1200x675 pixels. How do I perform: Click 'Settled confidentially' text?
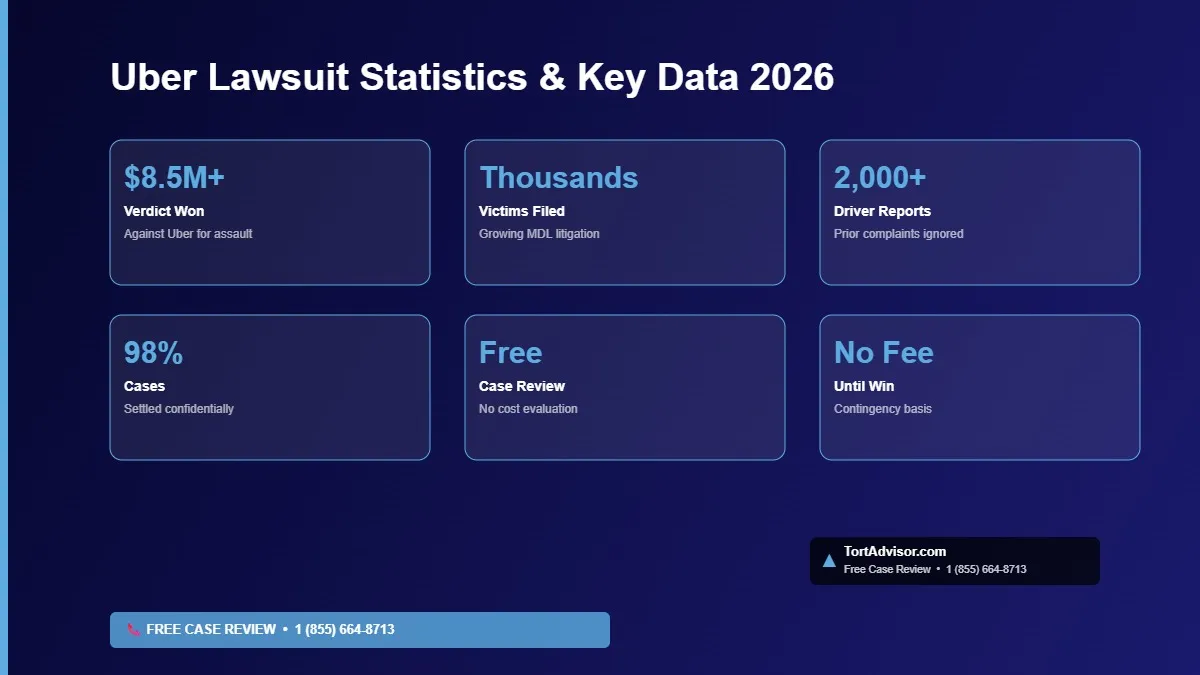pos(179,409)
